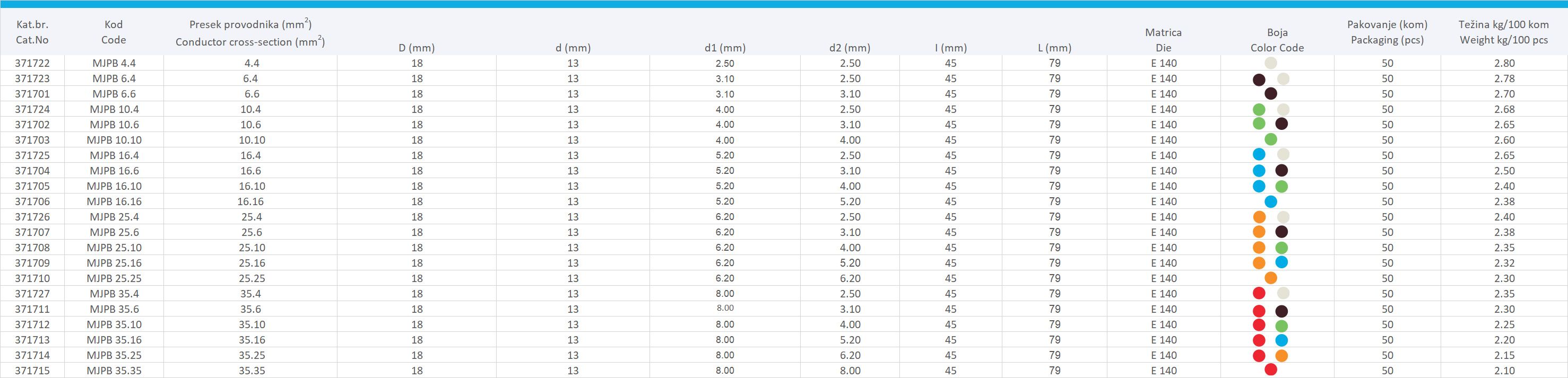Select the conductor cross-section header
Viewport: 1568px width, 378px height.
(x=250, y=33)
